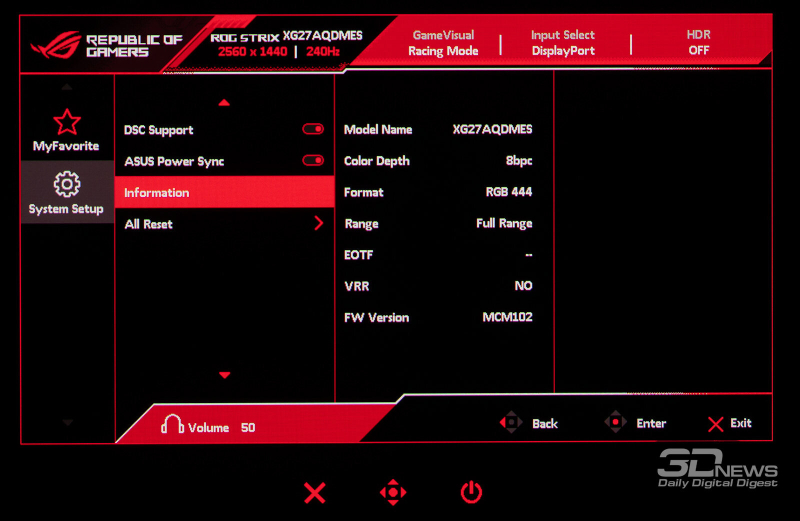Click the red down arrow below the settings list
The image size is (800, 521).
pyautogui.click(x=224, y=375)
